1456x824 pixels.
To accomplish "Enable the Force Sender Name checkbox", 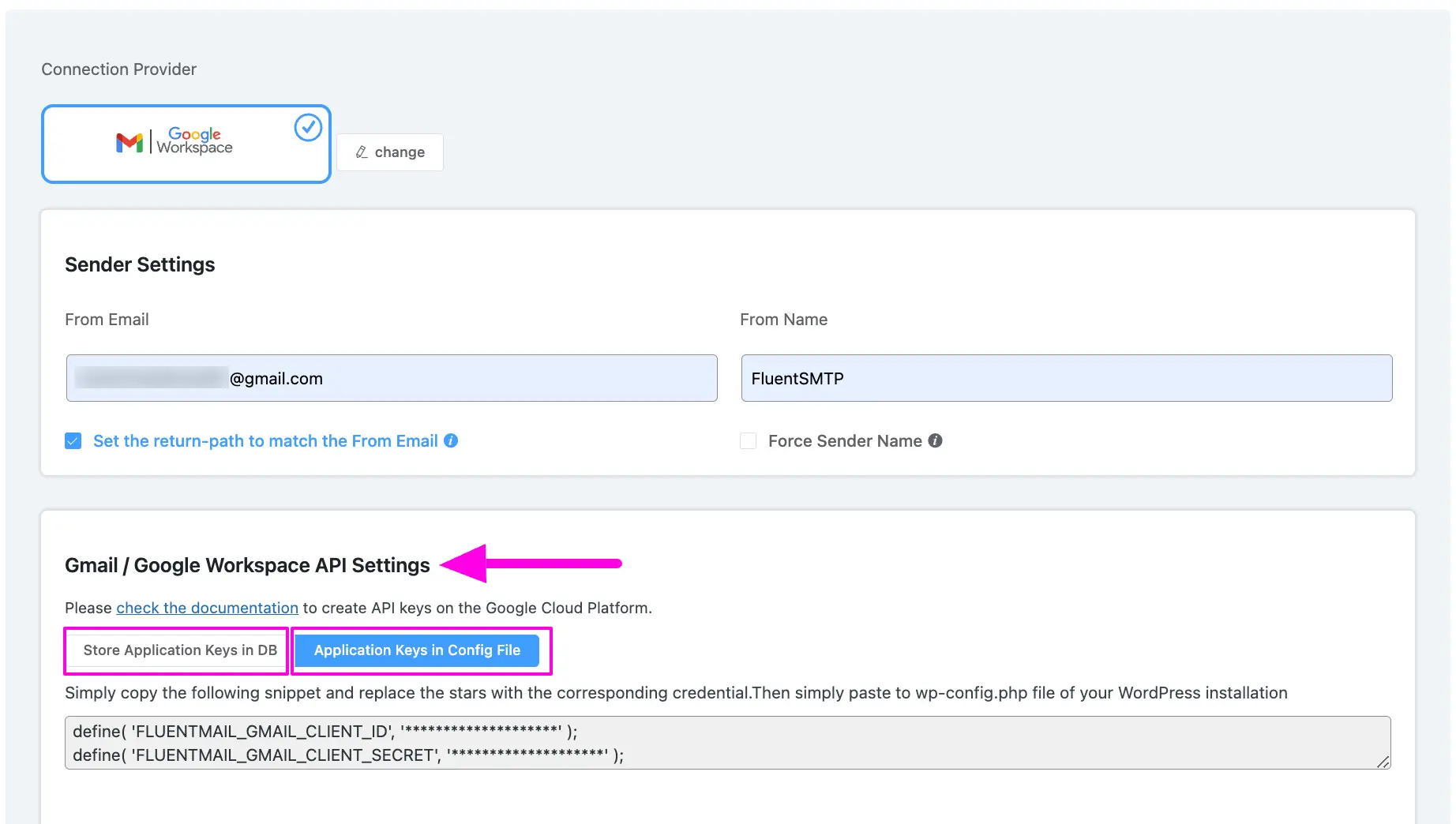I will [749, 441].
